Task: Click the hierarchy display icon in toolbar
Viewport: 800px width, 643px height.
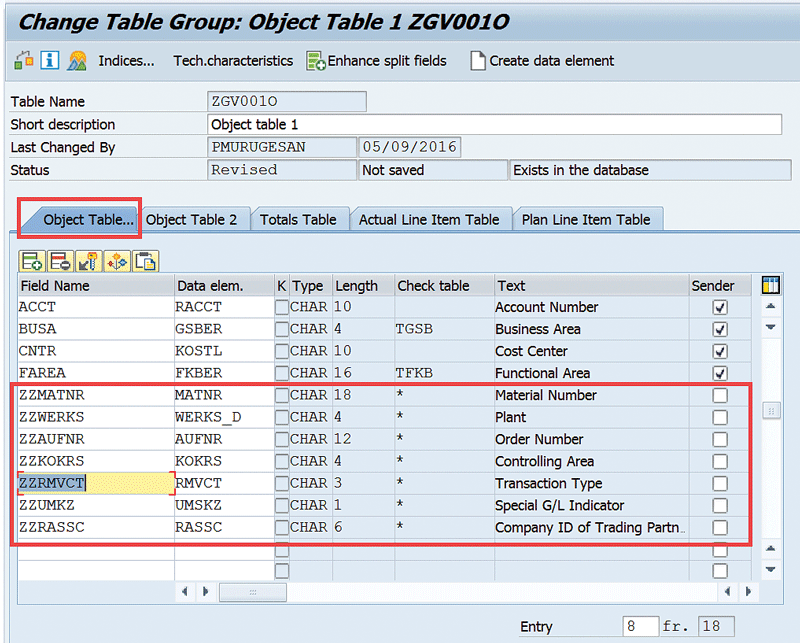Action: click(x=22, y=61)
